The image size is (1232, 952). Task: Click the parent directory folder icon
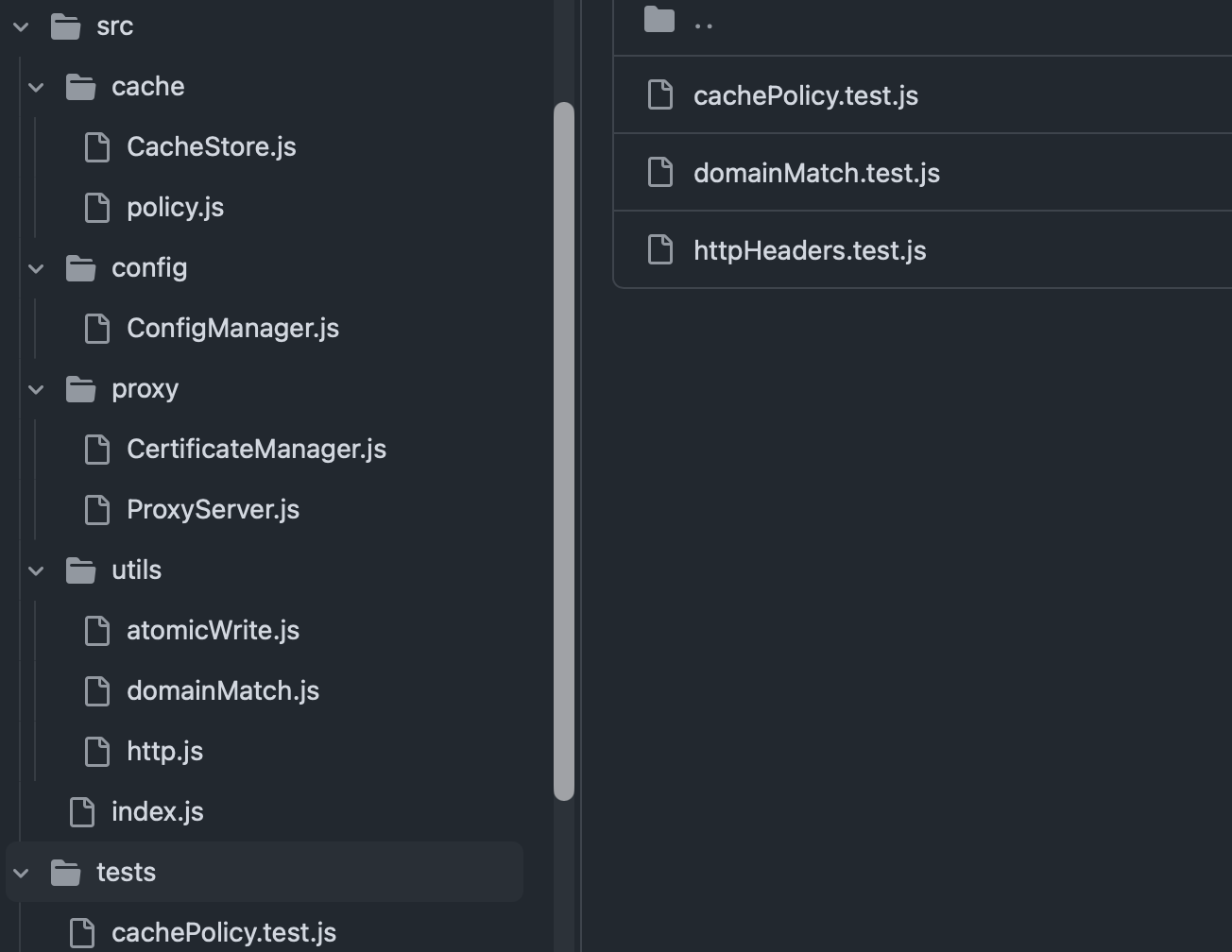click(659, 19)
